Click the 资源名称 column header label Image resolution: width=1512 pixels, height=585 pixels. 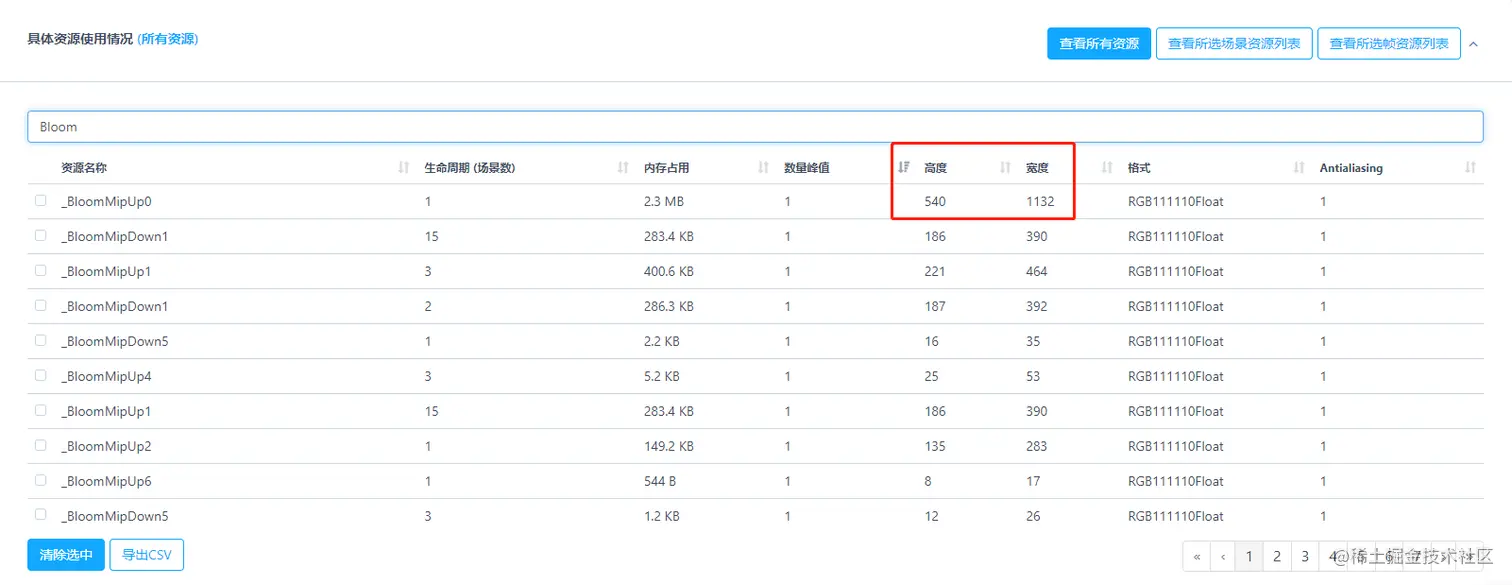pos(84,168)
